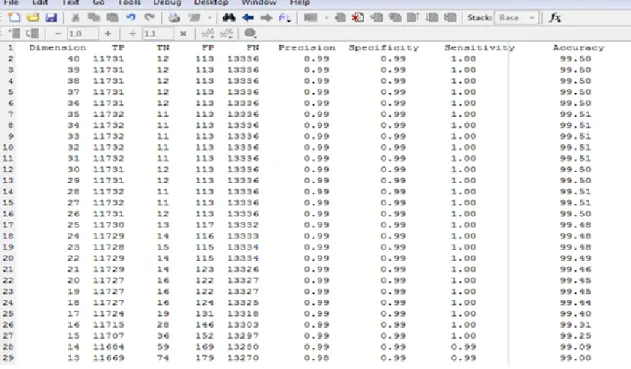
Task: Click the Precision column header text
Action: [307, 47]
